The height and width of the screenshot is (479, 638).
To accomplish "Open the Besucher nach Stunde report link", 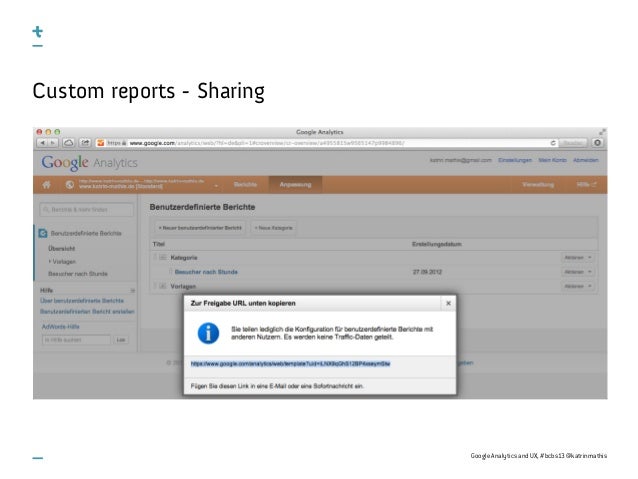I will [206, 272].
